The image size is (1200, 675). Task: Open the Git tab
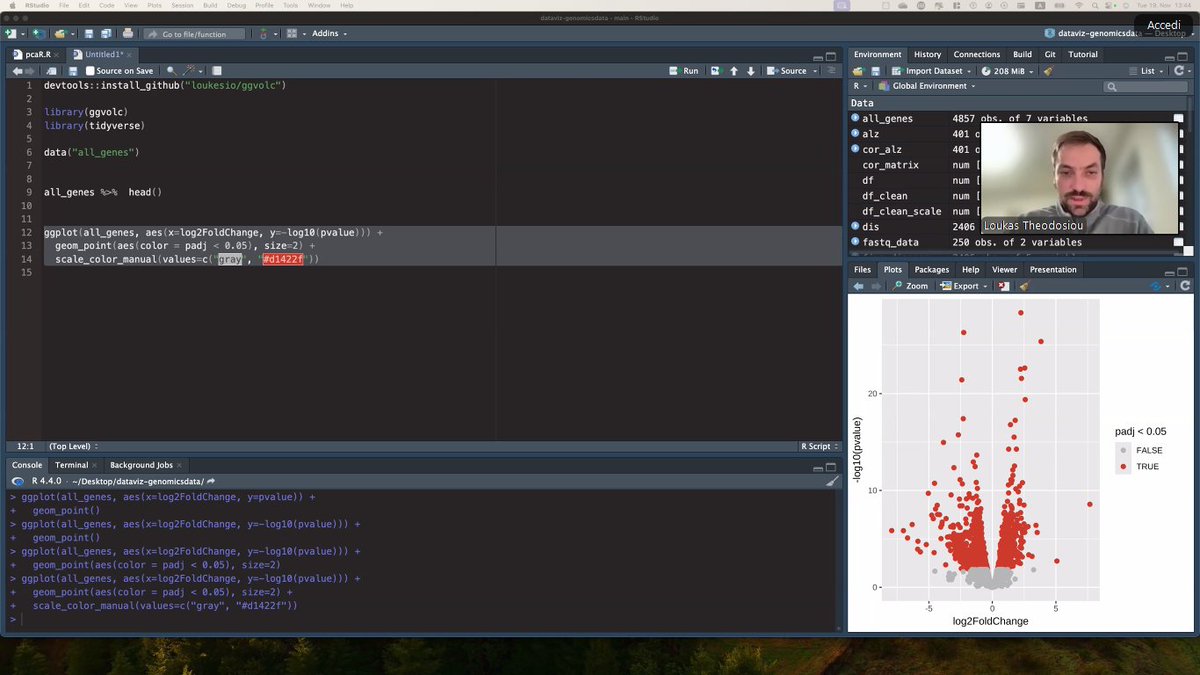click(x=1050, y=54)
